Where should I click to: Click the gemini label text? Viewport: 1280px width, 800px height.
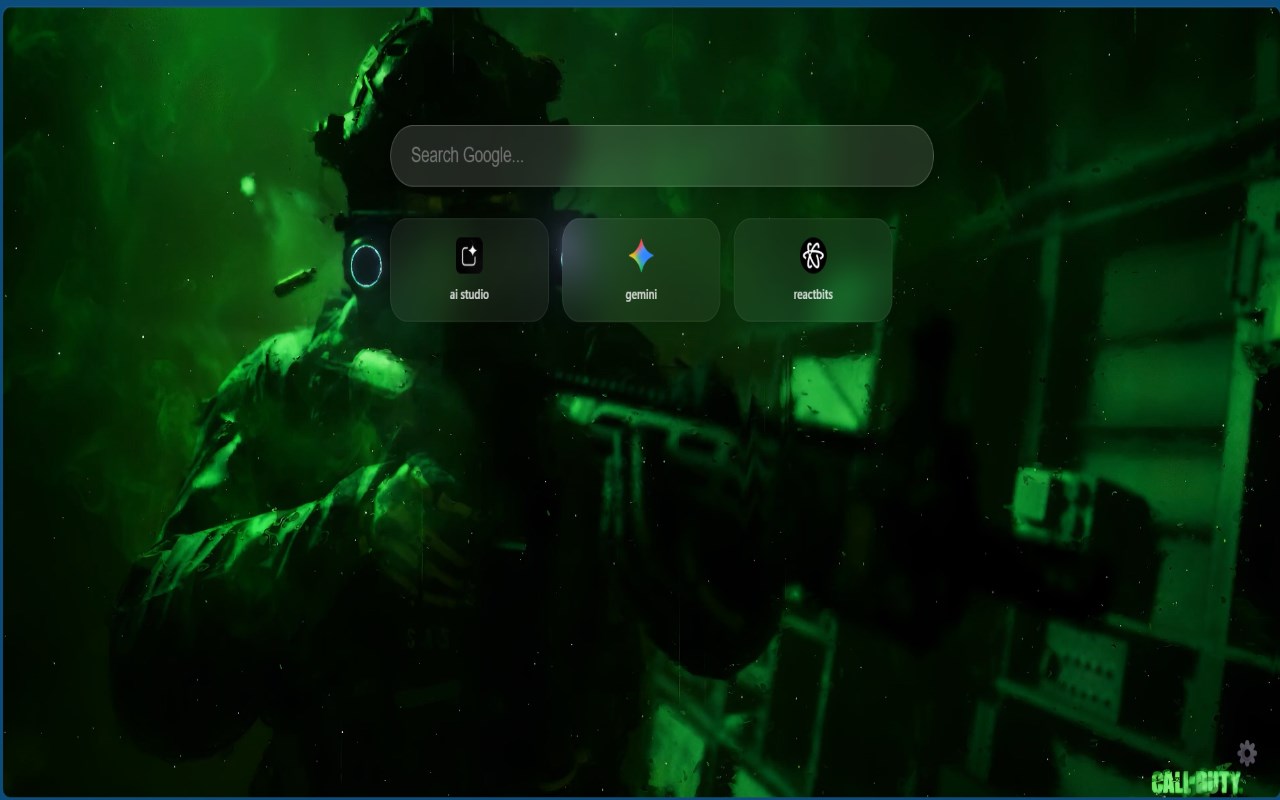click(641, 295)
